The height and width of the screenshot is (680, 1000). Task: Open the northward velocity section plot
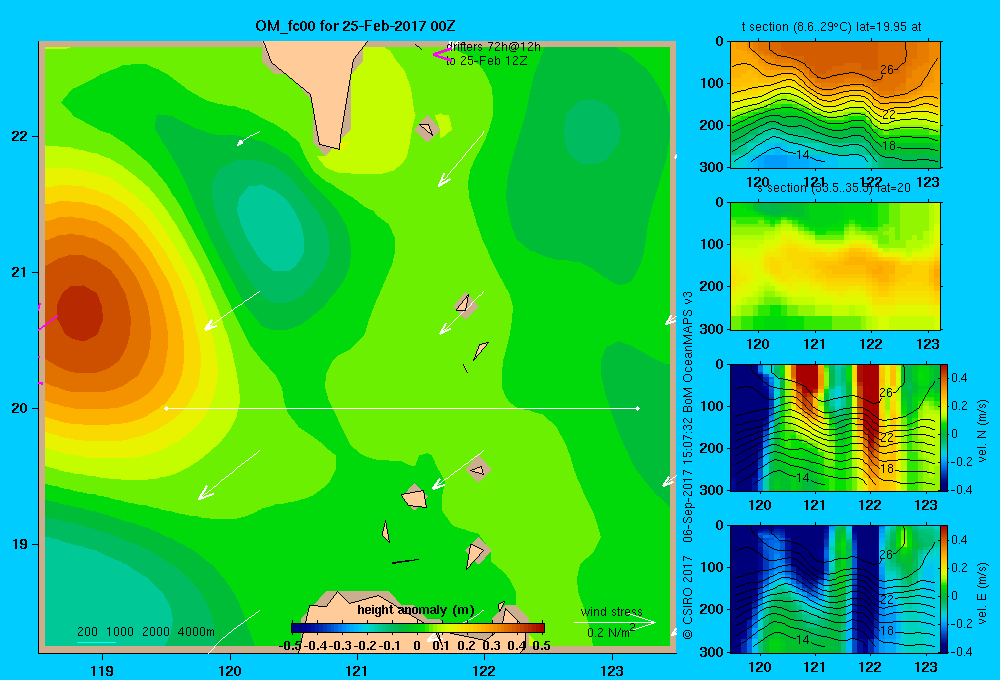pyautogui.click(x=835, y=427)
